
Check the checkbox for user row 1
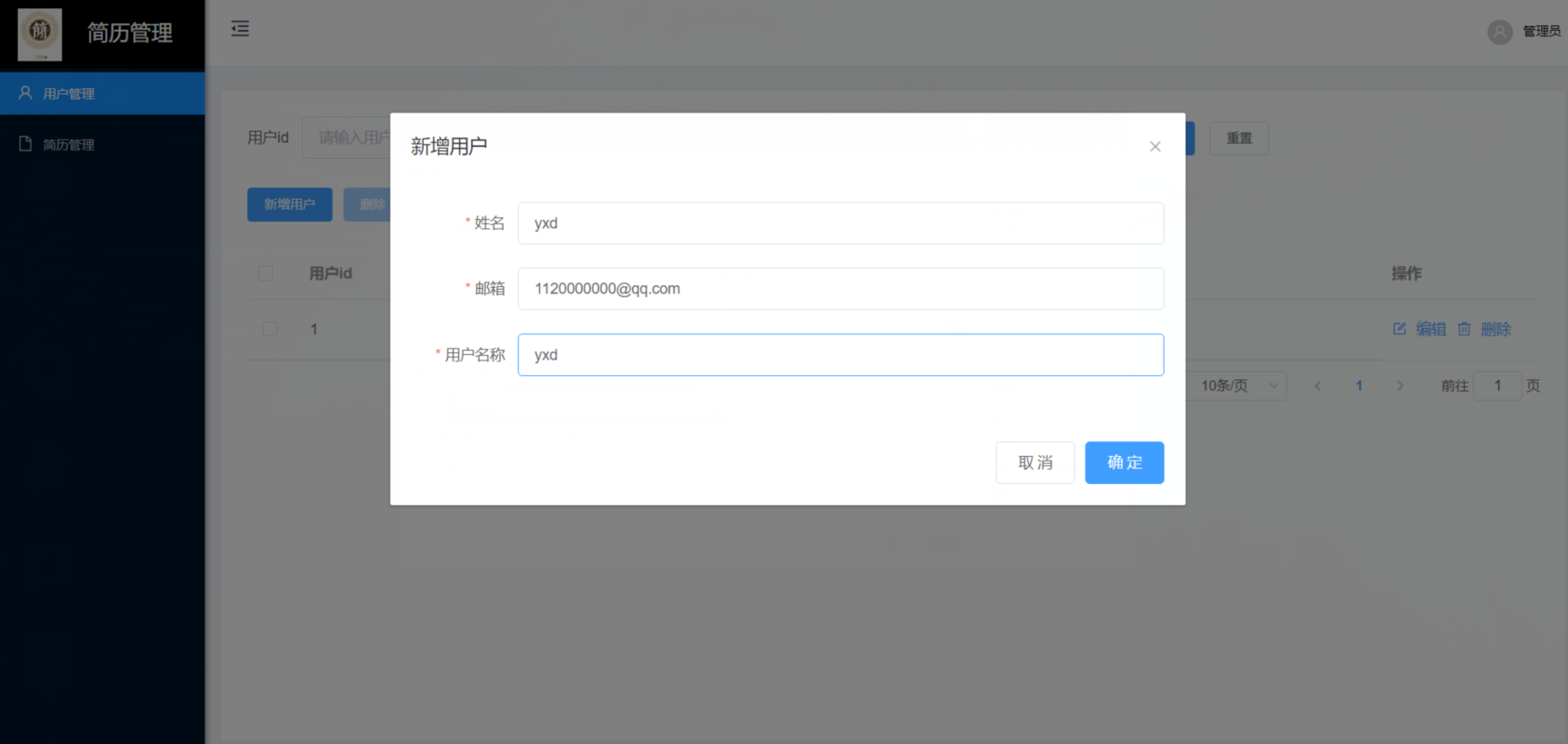pos(270,329)
